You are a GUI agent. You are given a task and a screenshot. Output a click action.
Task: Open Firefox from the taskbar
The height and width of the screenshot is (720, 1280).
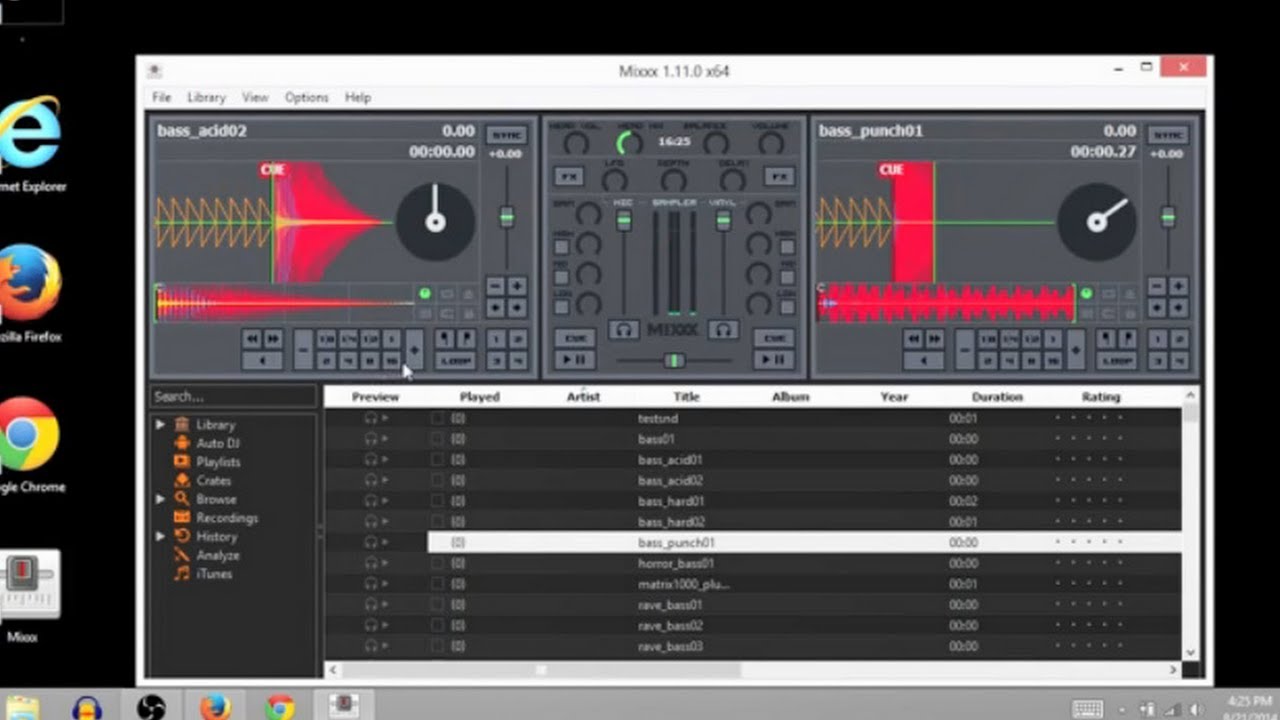pos(215,706)
